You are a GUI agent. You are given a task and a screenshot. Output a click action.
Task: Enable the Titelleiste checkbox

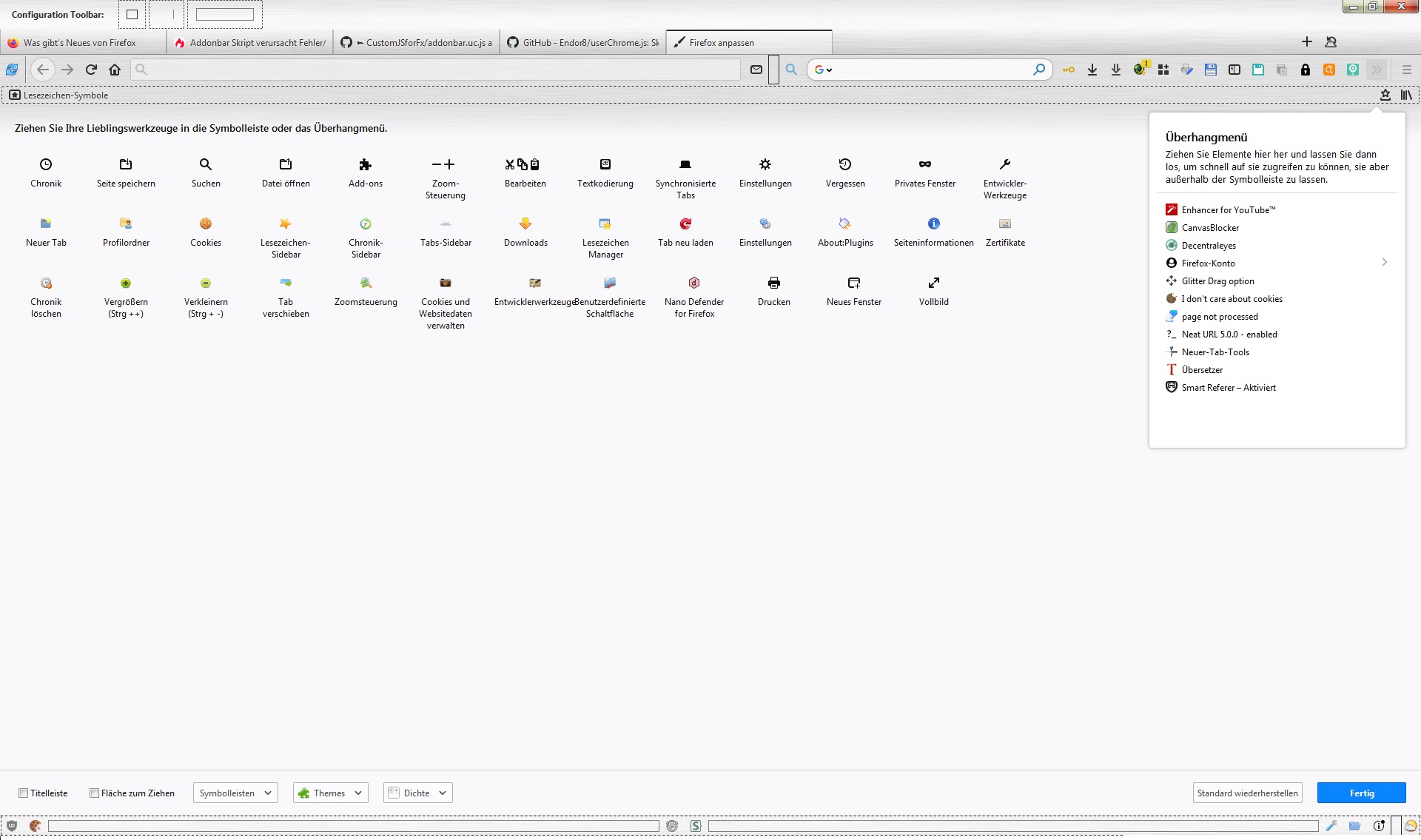click(24, 793)
